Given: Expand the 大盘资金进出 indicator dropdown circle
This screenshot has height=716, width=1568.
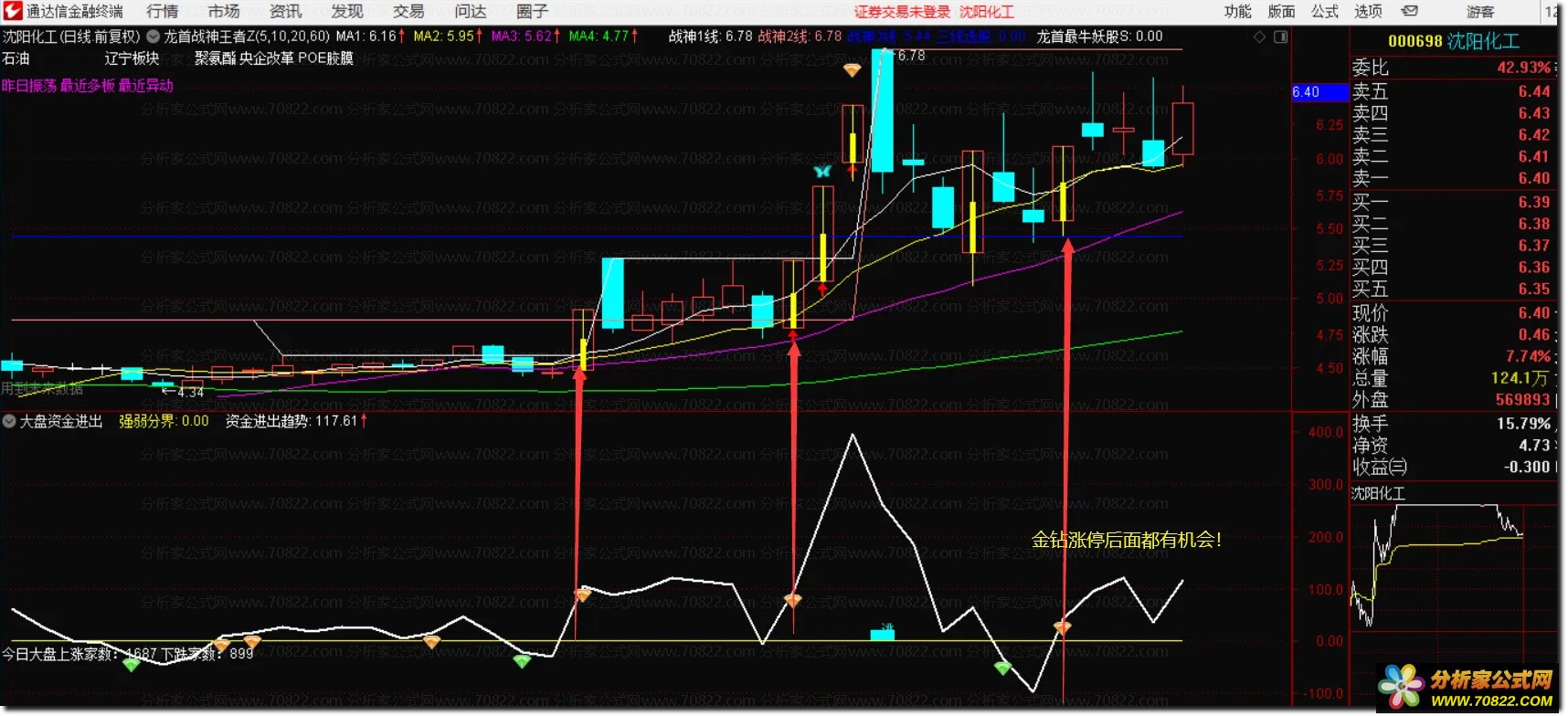Looking at the screenshot, I should [9, 421].
